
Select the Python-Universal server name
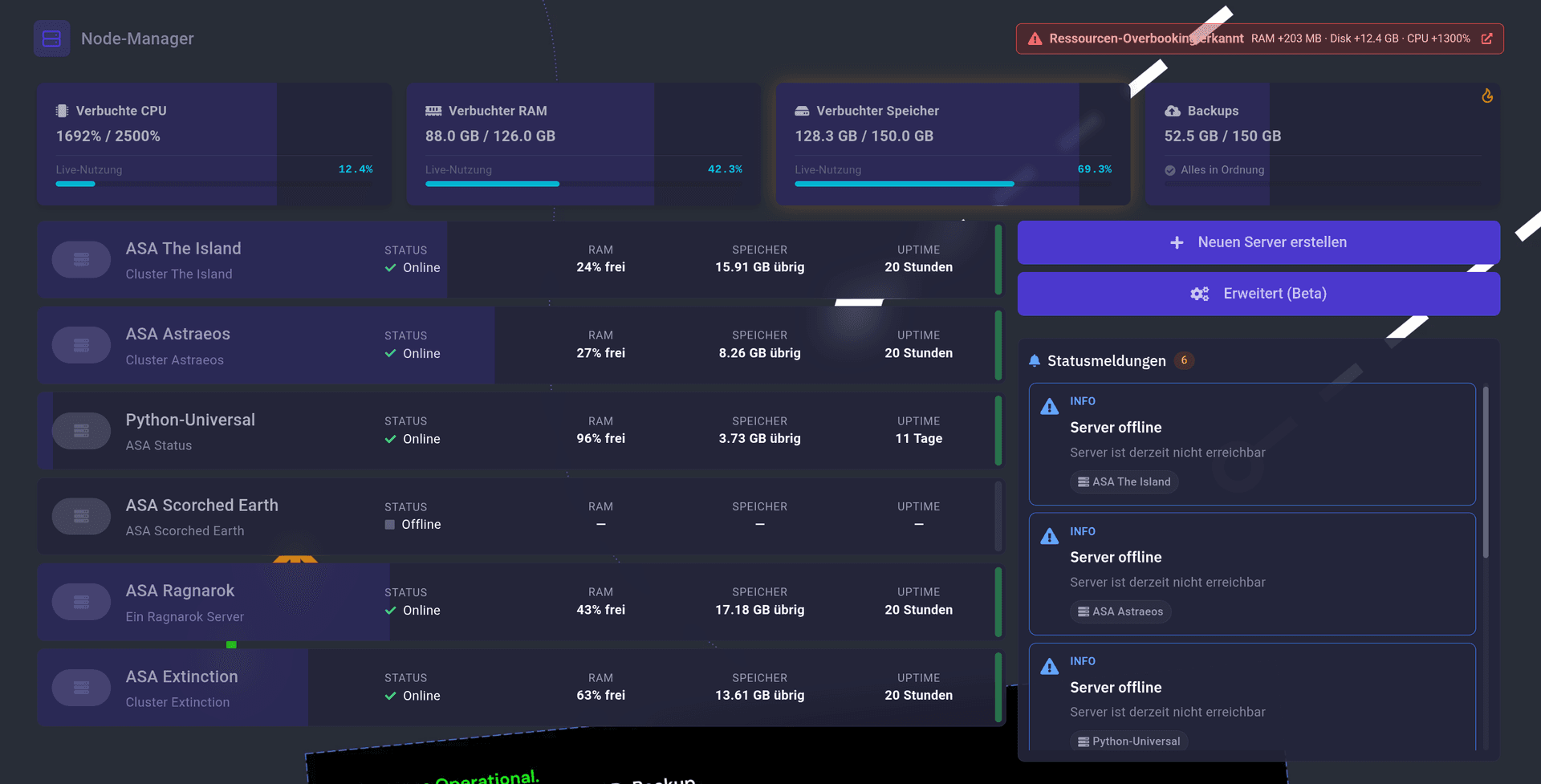click(190, 420)
